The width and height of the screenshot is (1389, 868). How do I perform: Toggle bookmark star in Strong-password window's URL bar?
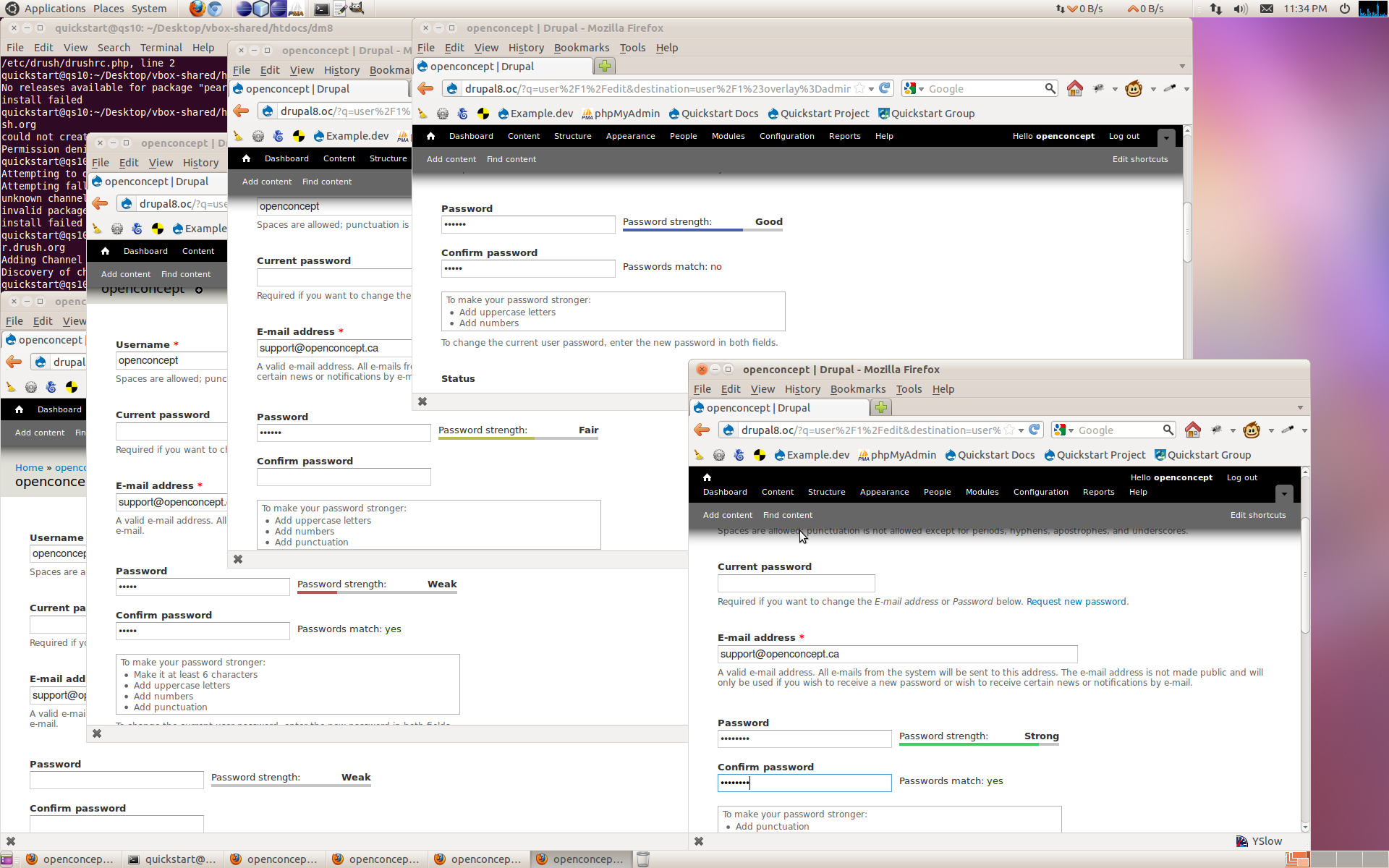(x=1009, y=430)
